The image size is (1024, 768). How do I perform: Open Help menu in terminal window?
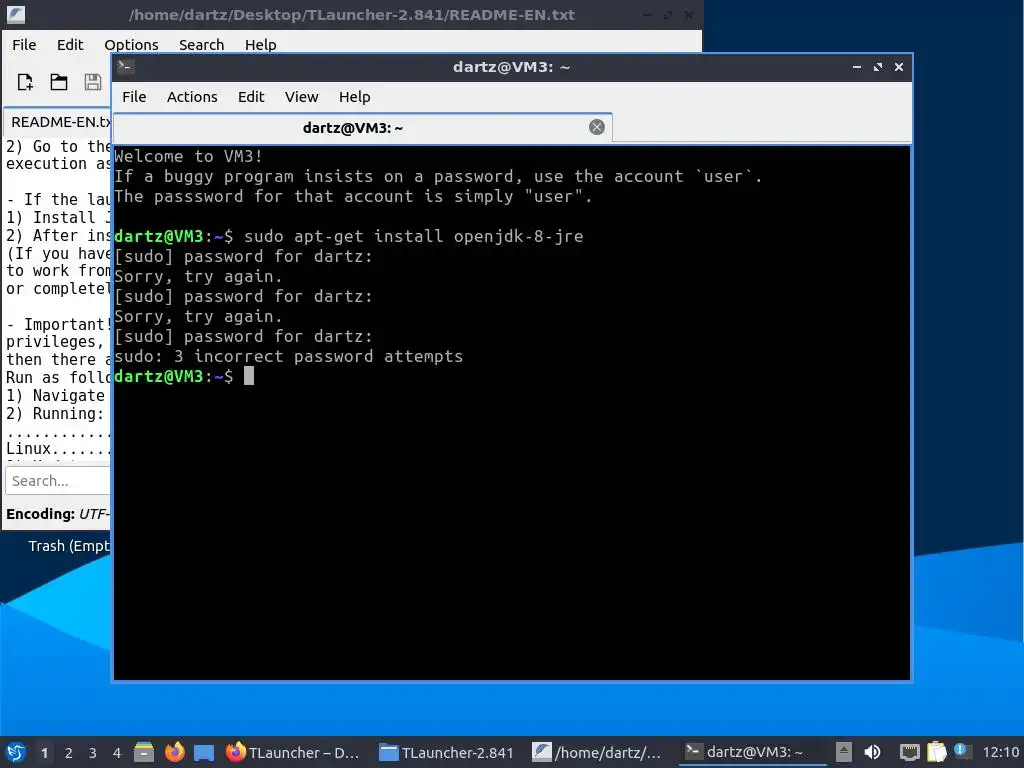[355, 97]
